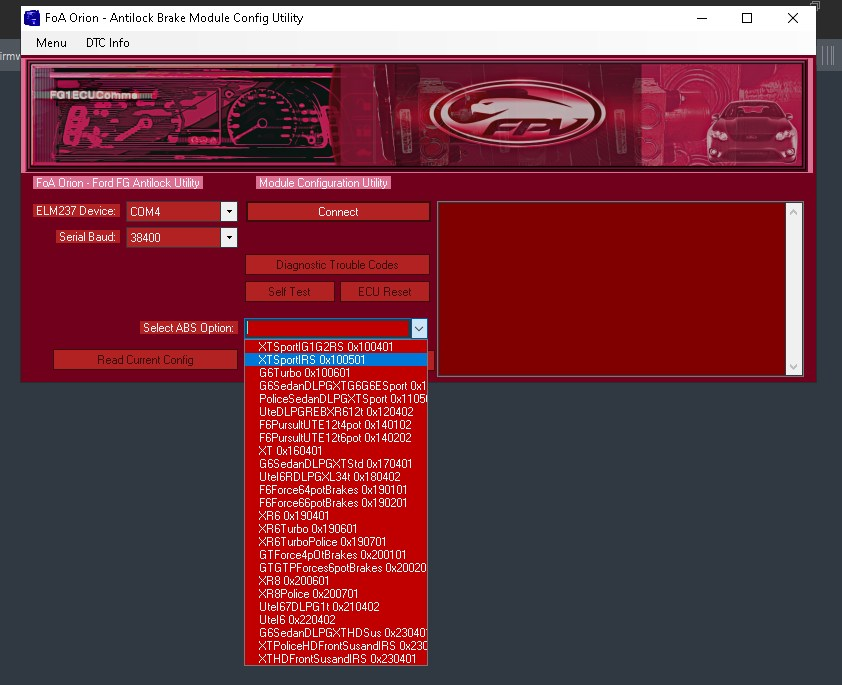Click Read Current Config
Screen dimensions: 842x685
point(144,359)
